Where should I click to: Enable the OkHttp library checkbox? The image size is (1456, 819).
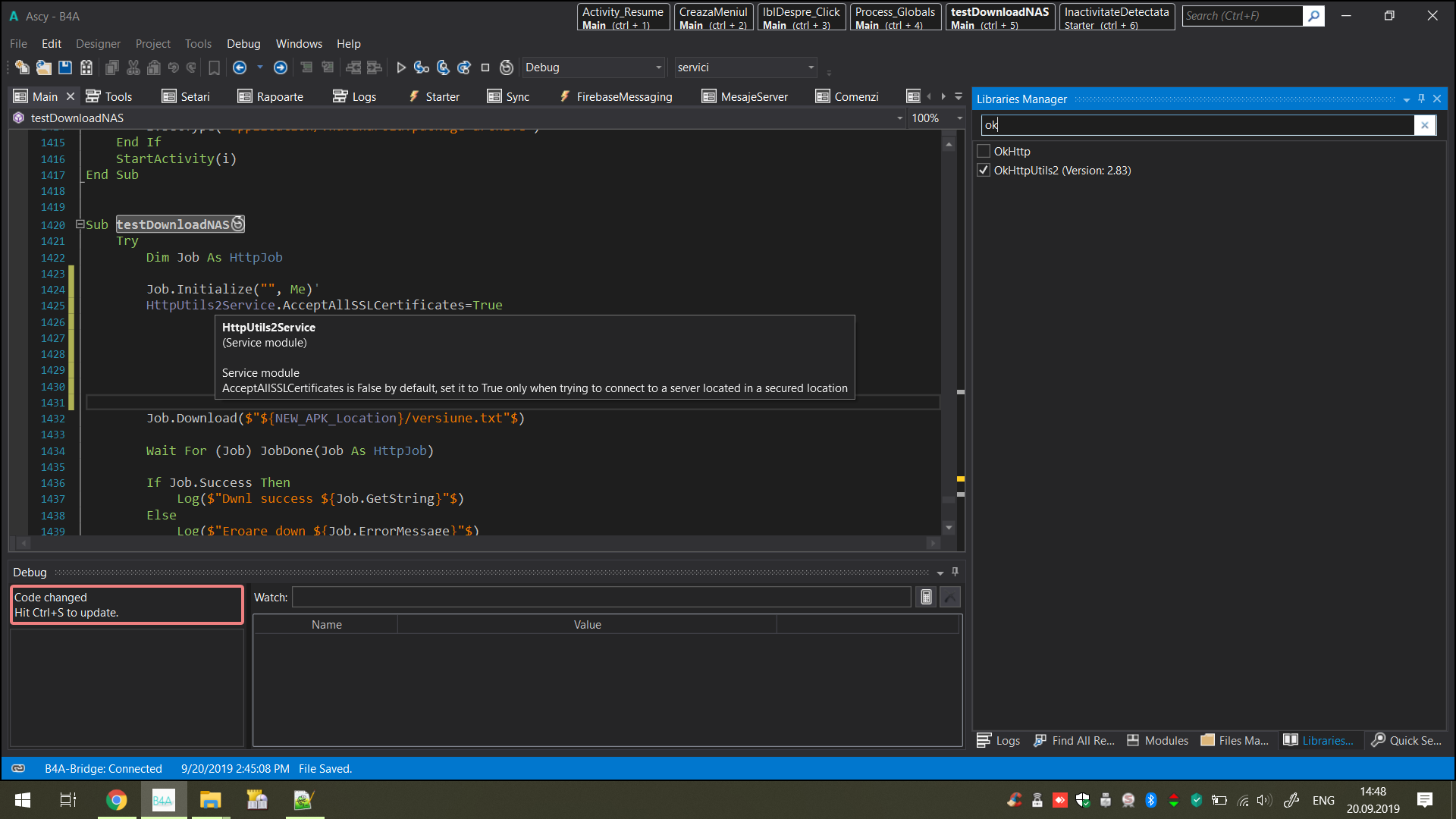click(x=984, y=151)
